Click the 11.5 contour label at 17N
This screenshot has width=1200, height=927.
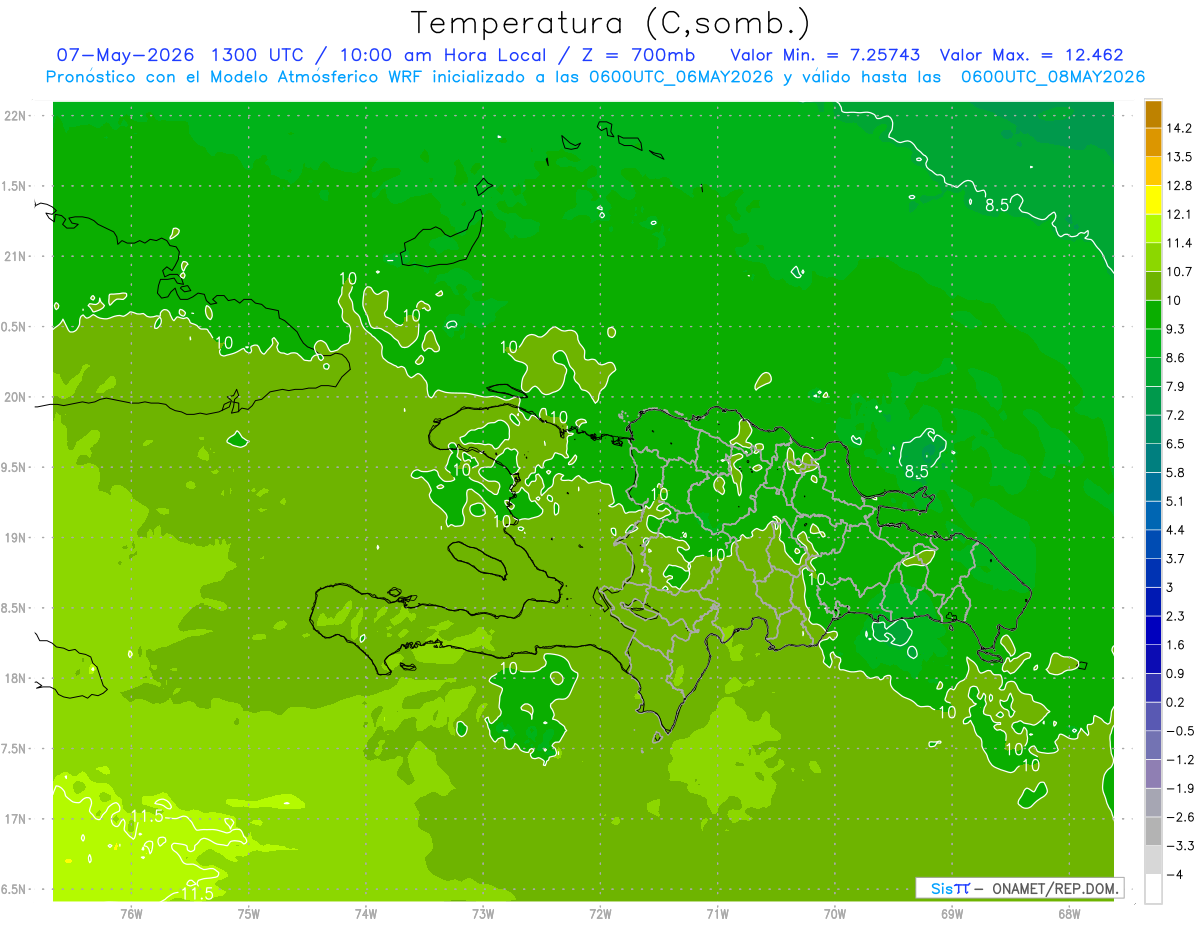[147, 817]
